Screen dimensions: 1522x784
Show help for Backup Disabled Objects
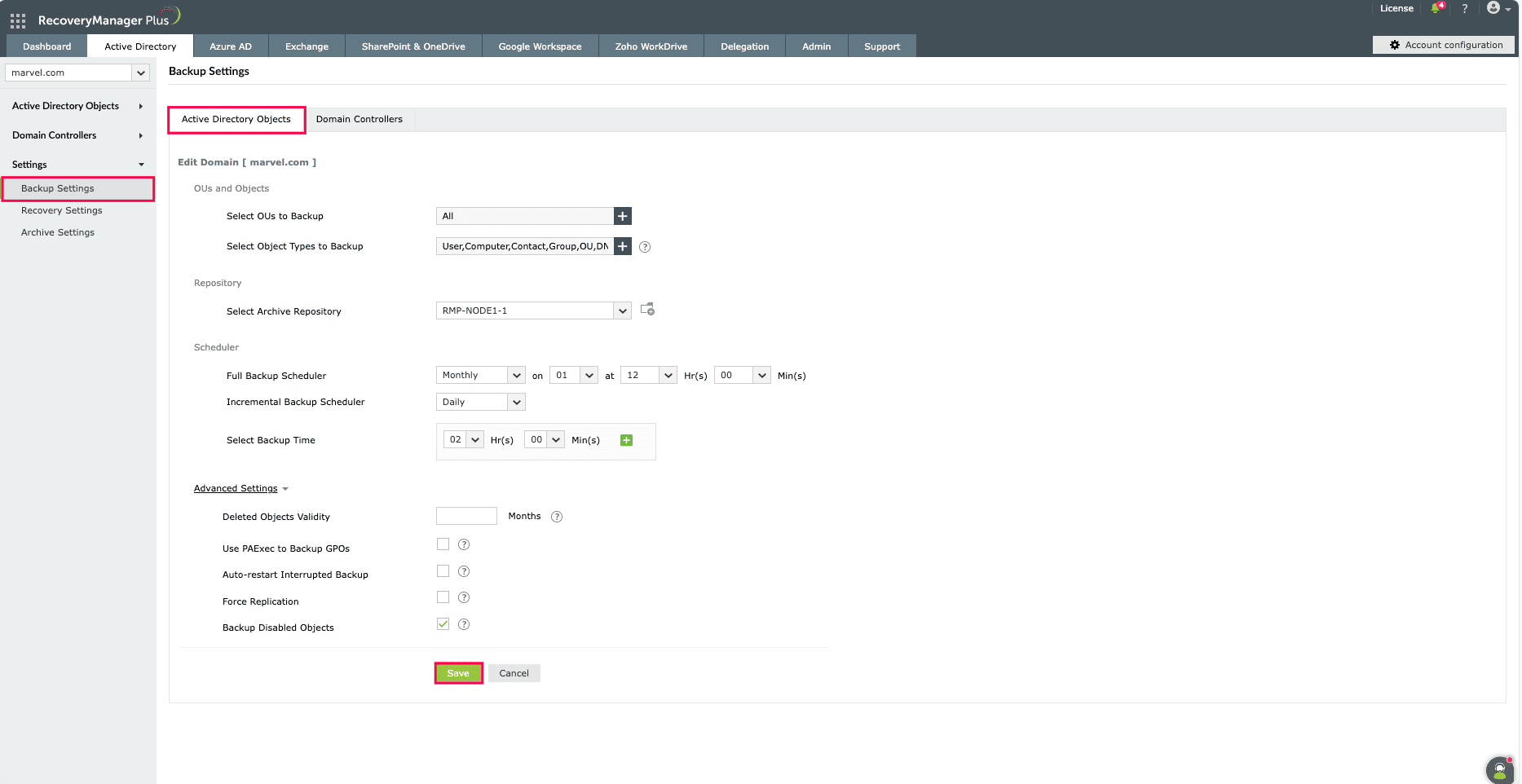point(464,624)
